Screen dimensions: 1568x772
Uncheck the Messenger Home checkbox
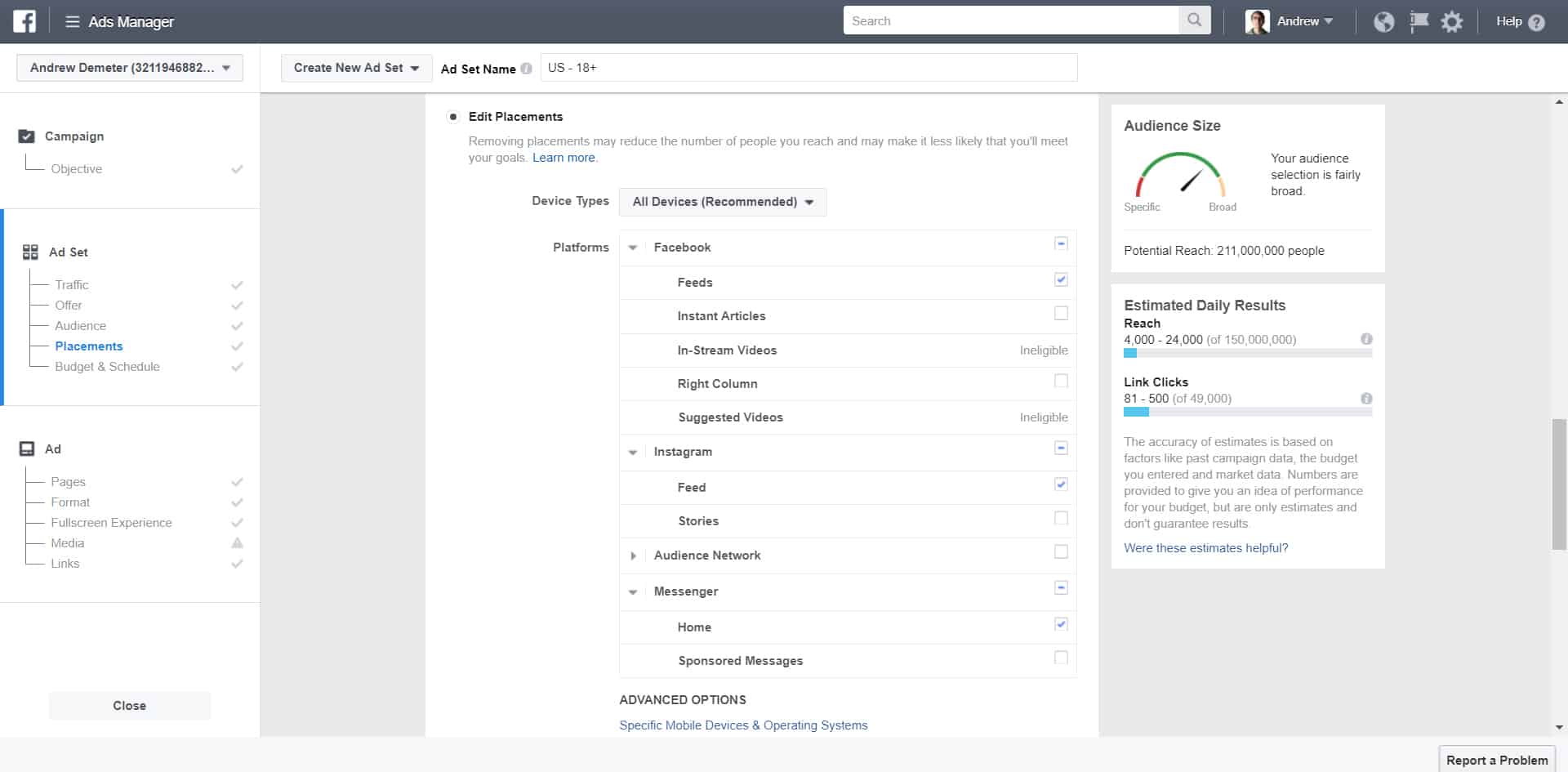[1061, 624]
